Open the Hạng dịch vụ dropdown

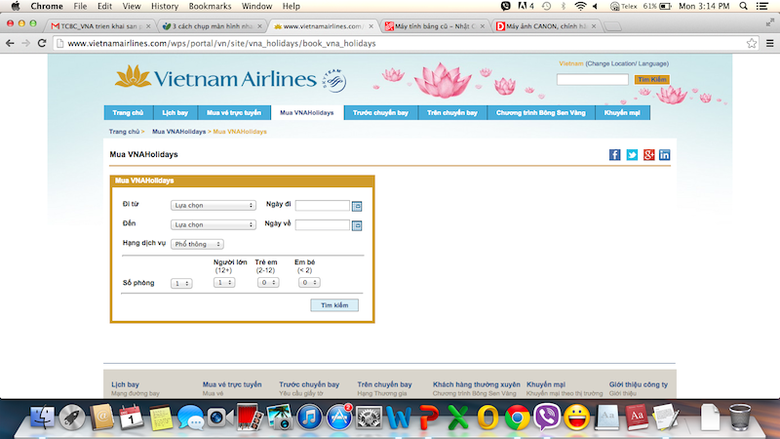click(x=197, y=244)
